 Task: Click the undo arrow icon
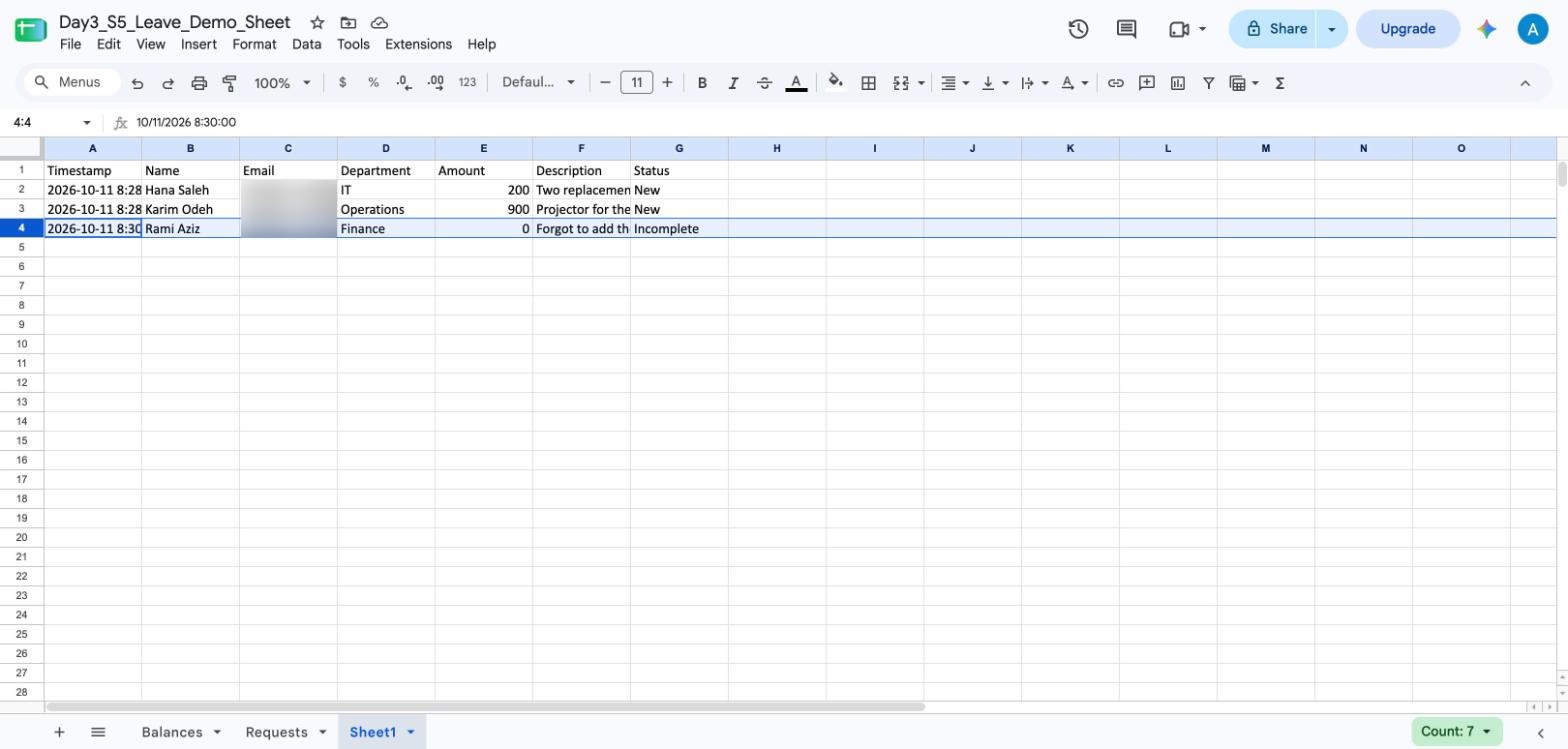coord(137,83)
